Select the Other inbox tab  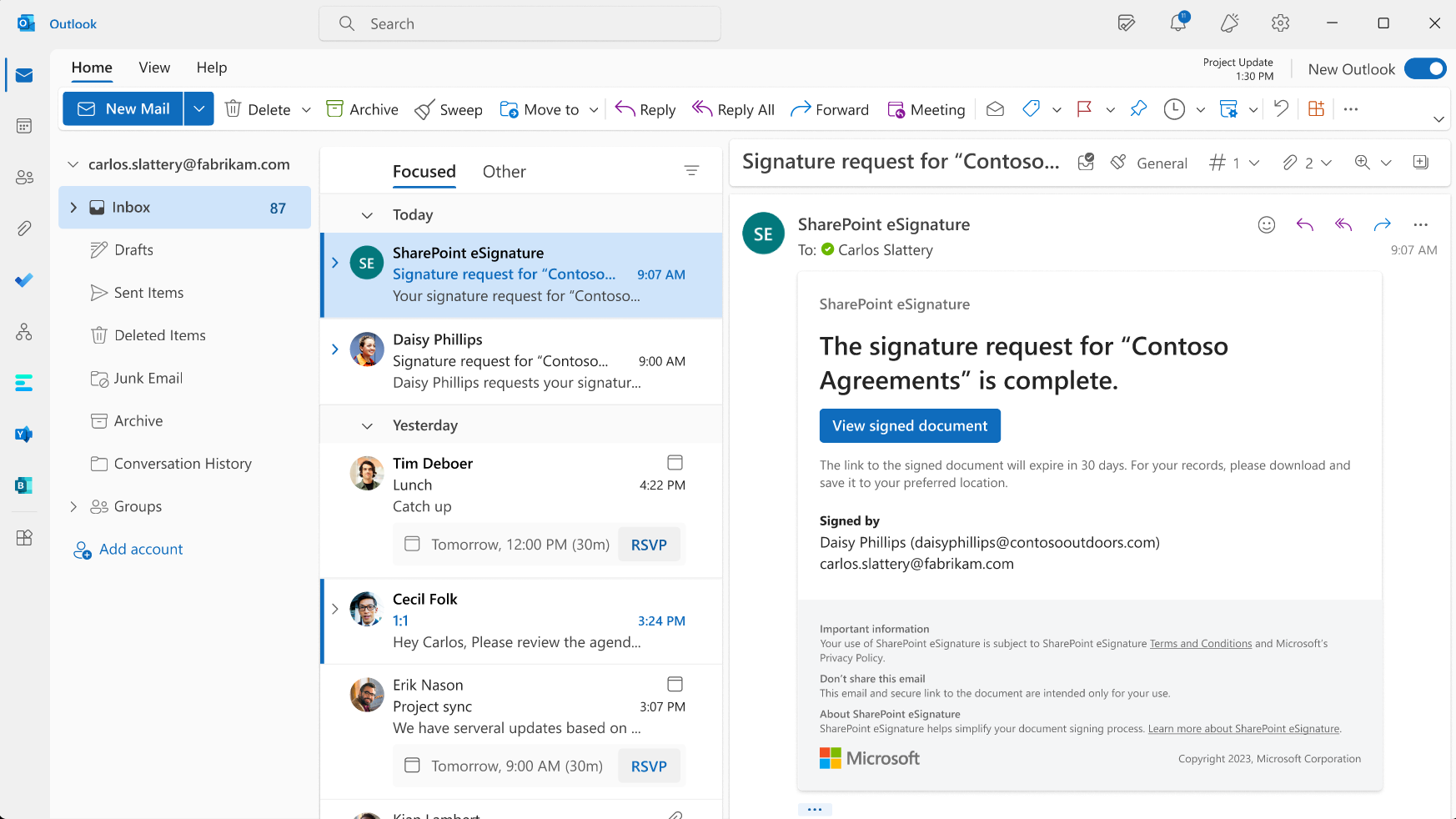504,171
